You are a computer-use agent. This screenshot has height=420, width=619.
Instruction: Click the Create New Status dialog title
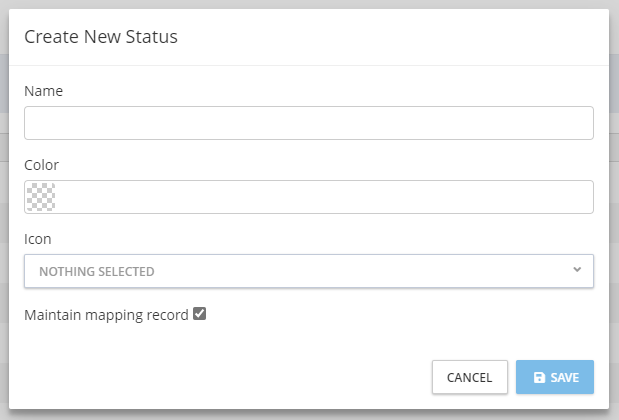coord(101,37)
